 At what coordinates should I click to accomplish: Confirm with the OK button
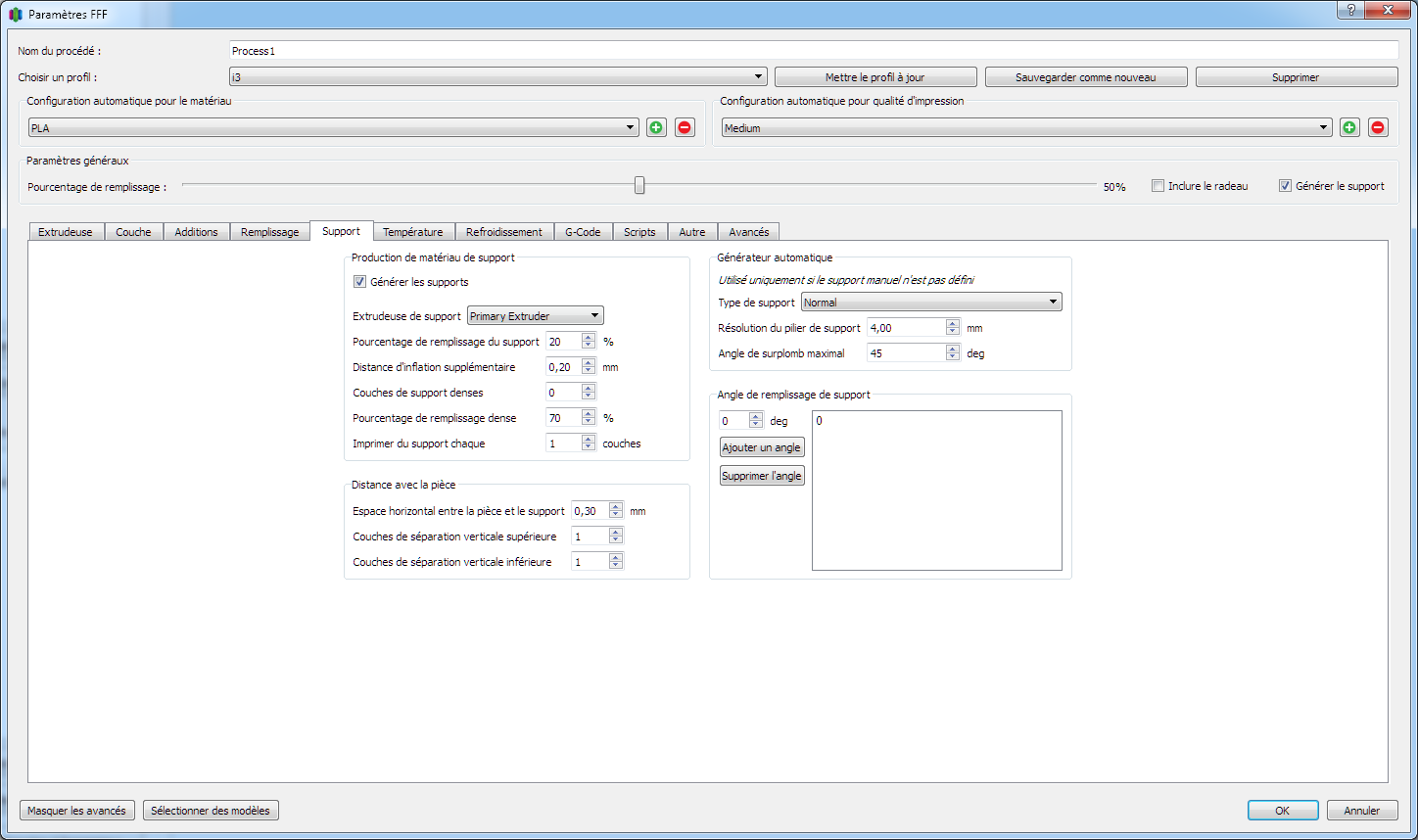click(1283, 811)
